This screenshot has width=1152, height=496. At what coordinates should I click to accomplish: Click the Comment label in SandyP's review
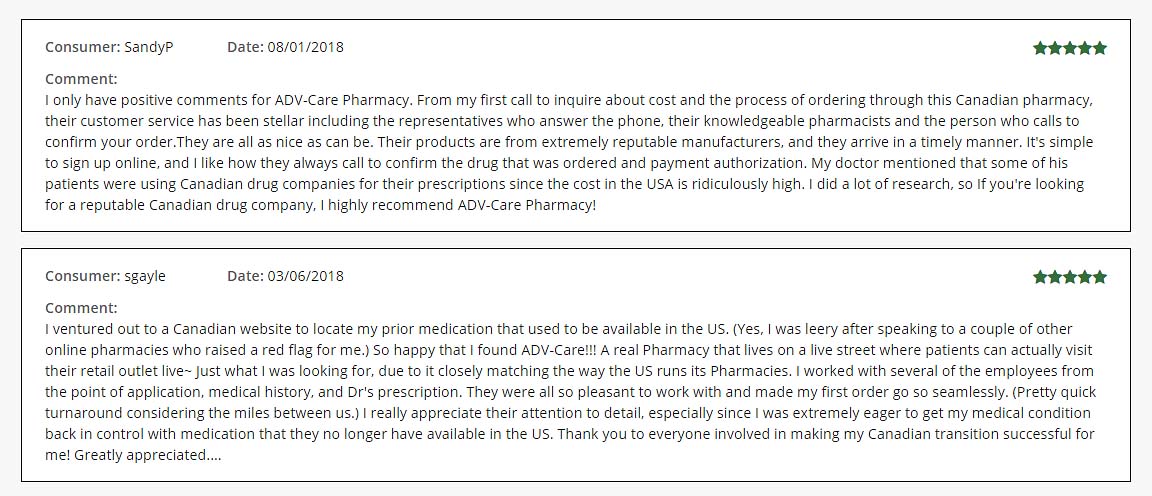coord(81,79)
